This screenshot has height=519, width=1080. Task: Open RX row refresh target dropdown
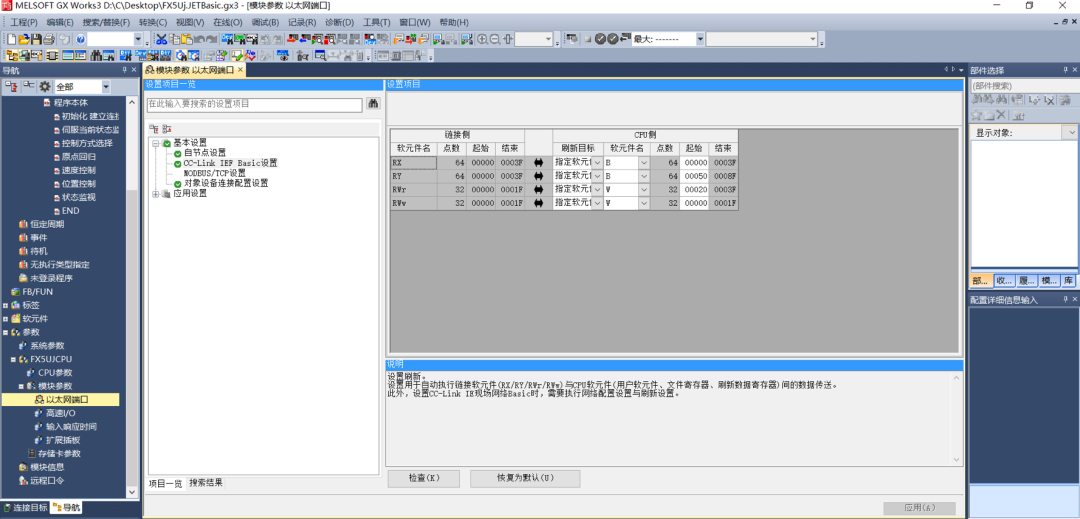coord(597,162)
